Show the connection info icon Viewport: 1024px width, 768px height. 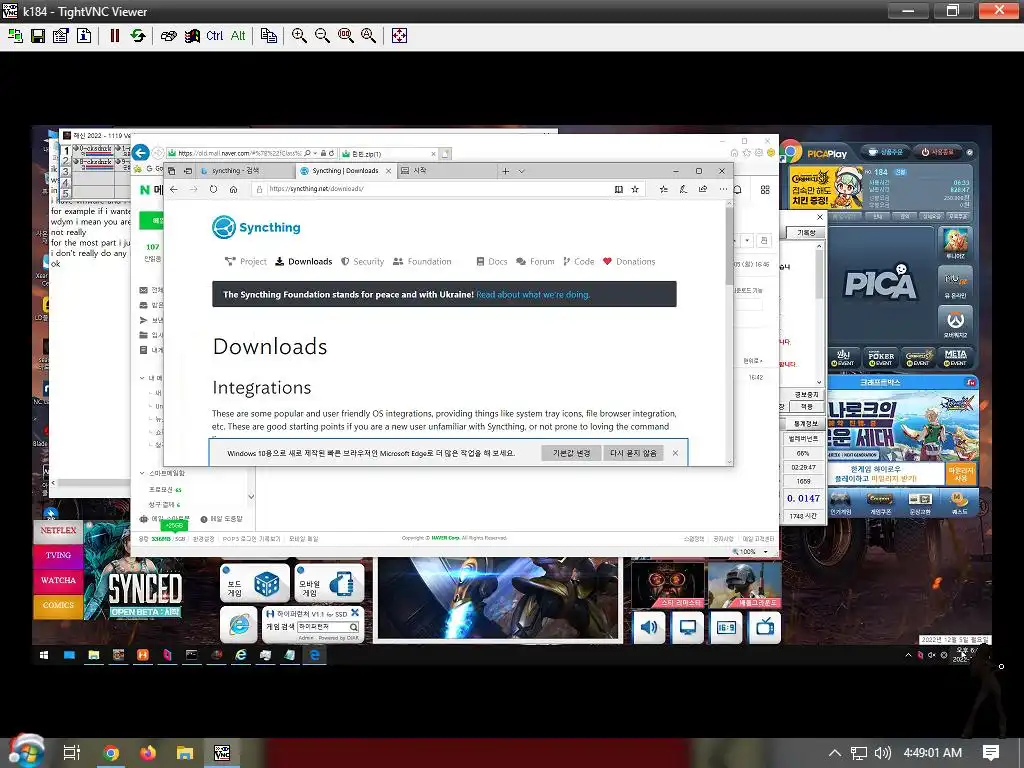tap(84, 35)
